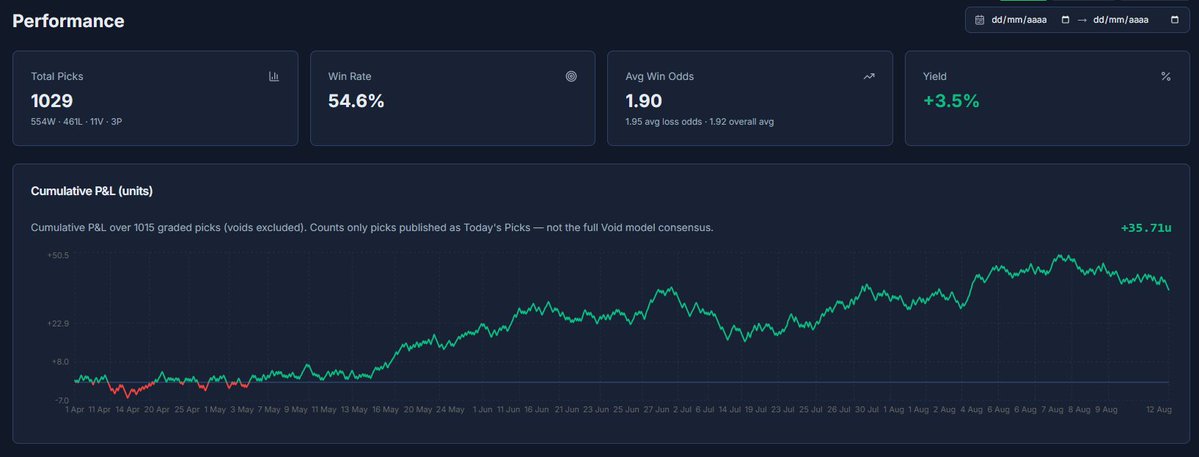Click the bar chart icon on Total Picks card
This screenshot has width=1199, height=457.
pos(274,76)
